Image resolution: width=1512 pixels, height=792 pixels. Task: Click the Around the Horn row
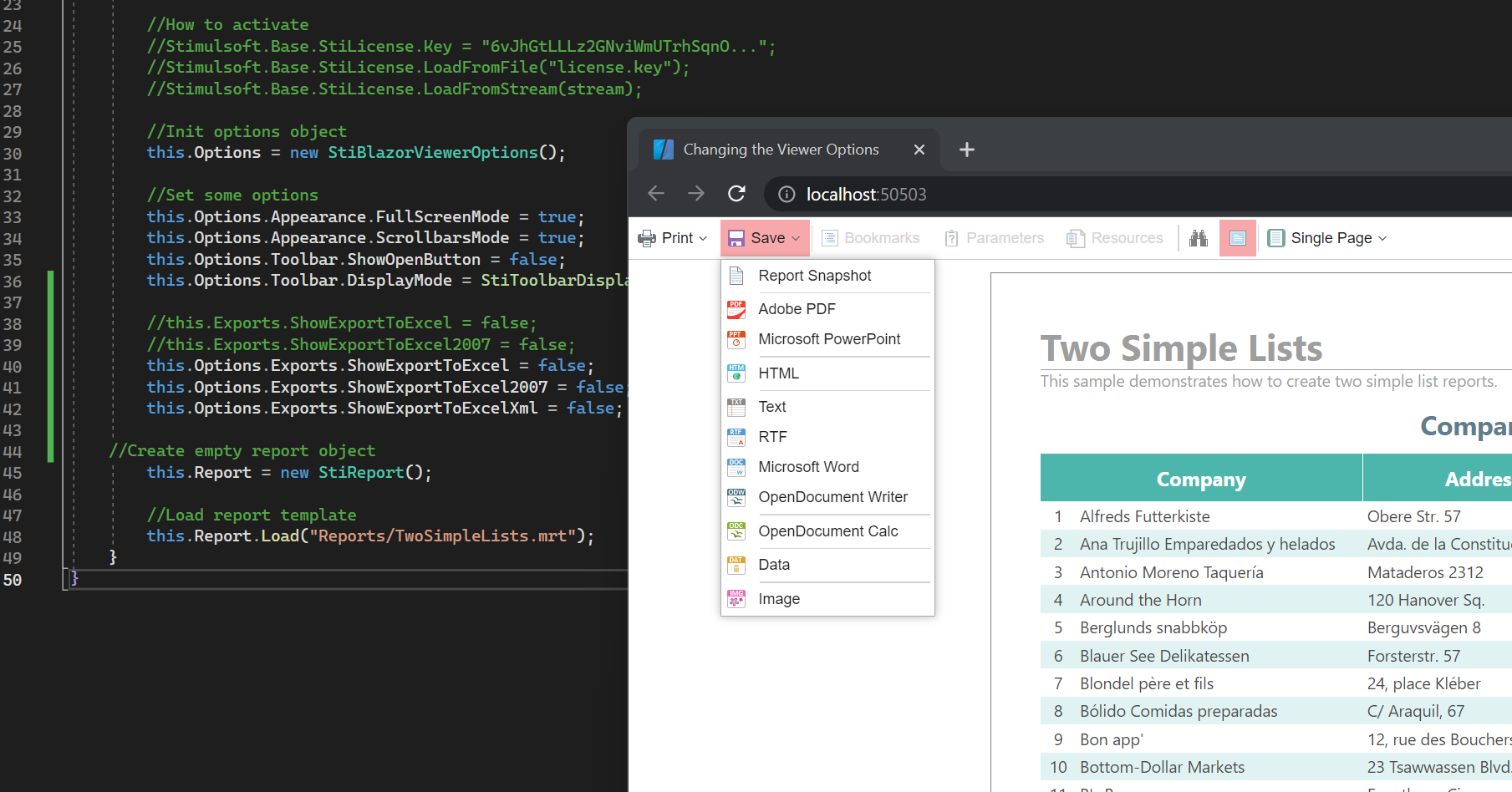tap(1276, 600)
